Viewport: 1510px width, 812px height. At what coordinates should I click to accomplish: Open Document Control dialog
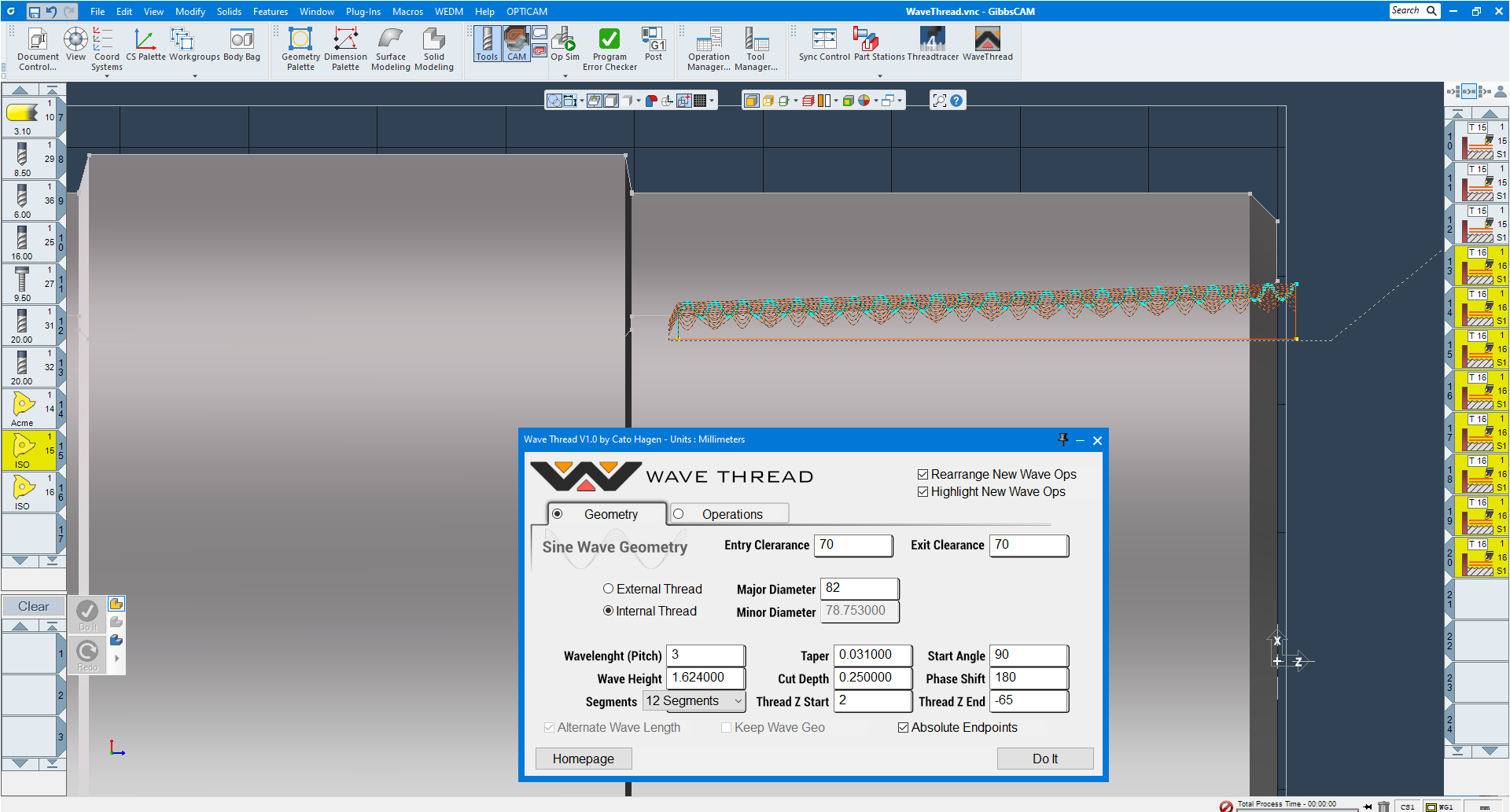pos(38,49)
